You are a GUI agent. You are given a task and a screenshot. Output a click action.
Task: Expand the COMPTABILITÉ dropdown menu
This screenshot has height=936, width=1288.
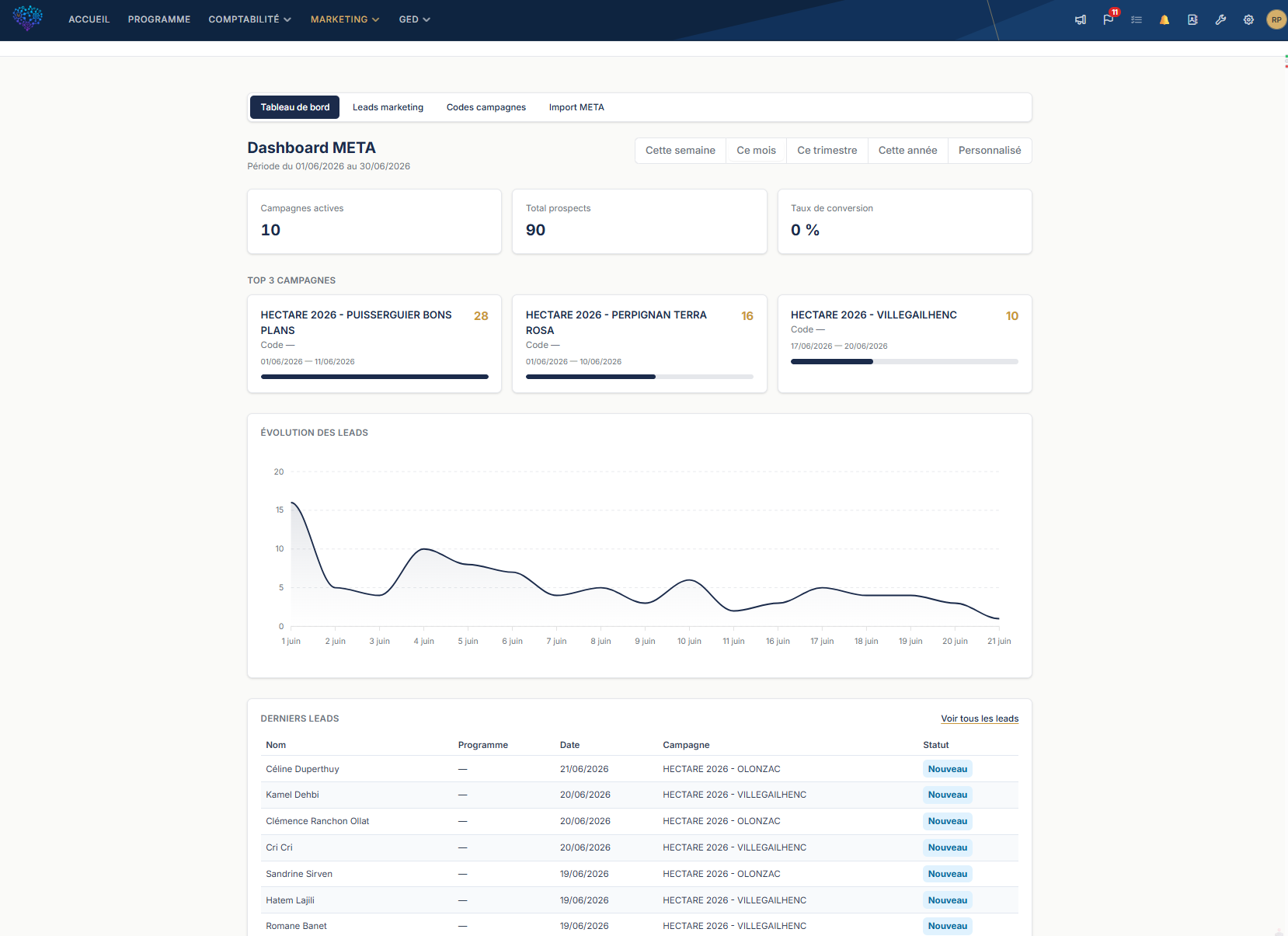249,19
